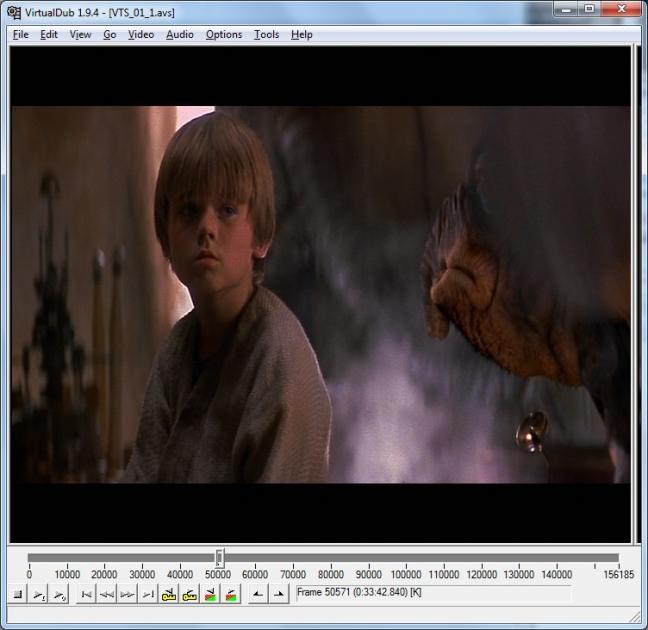Go to next key frame

[x=189, y=594]
